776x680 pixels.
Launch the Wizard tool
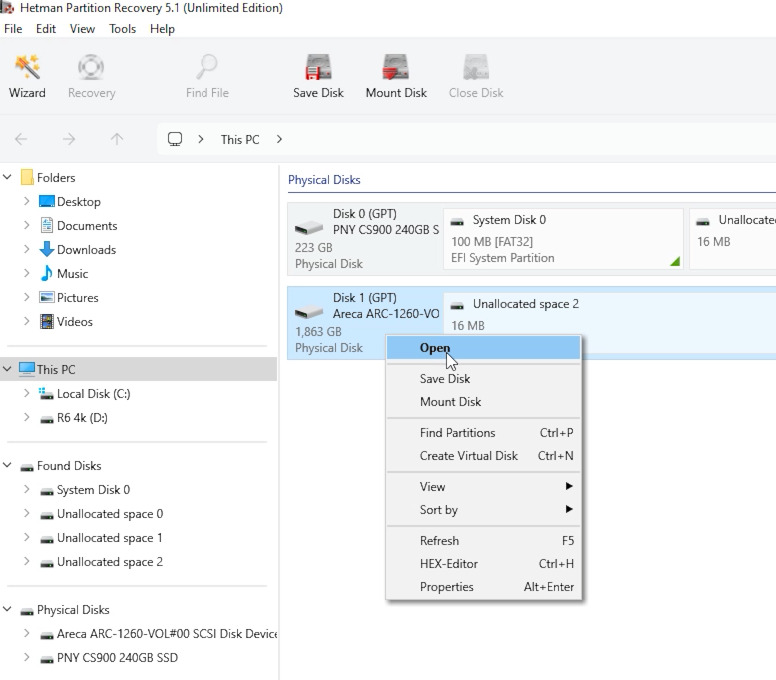[x=27, y=76]
